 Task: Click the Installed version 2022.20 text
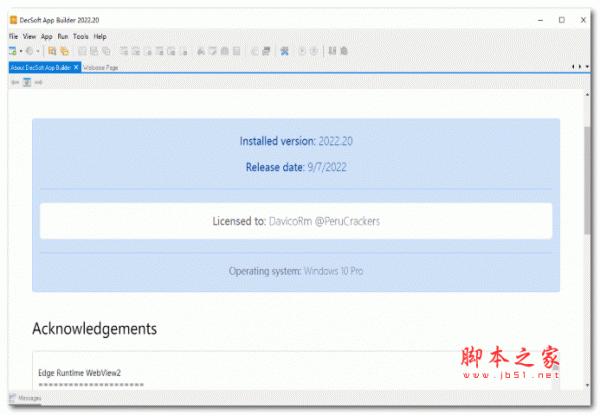click(x=296, y=141)
